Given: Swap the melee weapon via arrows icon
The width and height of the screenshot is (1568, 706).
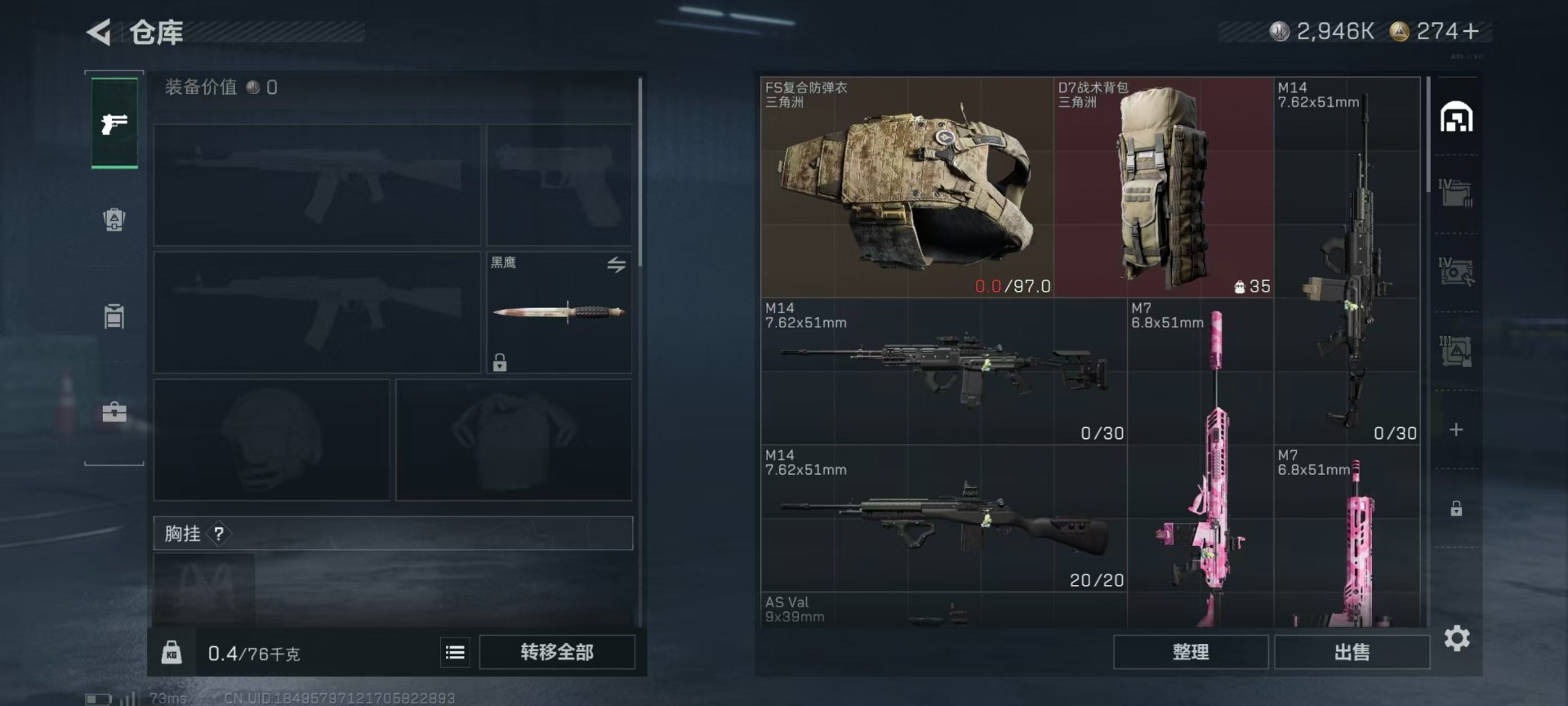Looking at the screenshot, I should click(617, 264).
